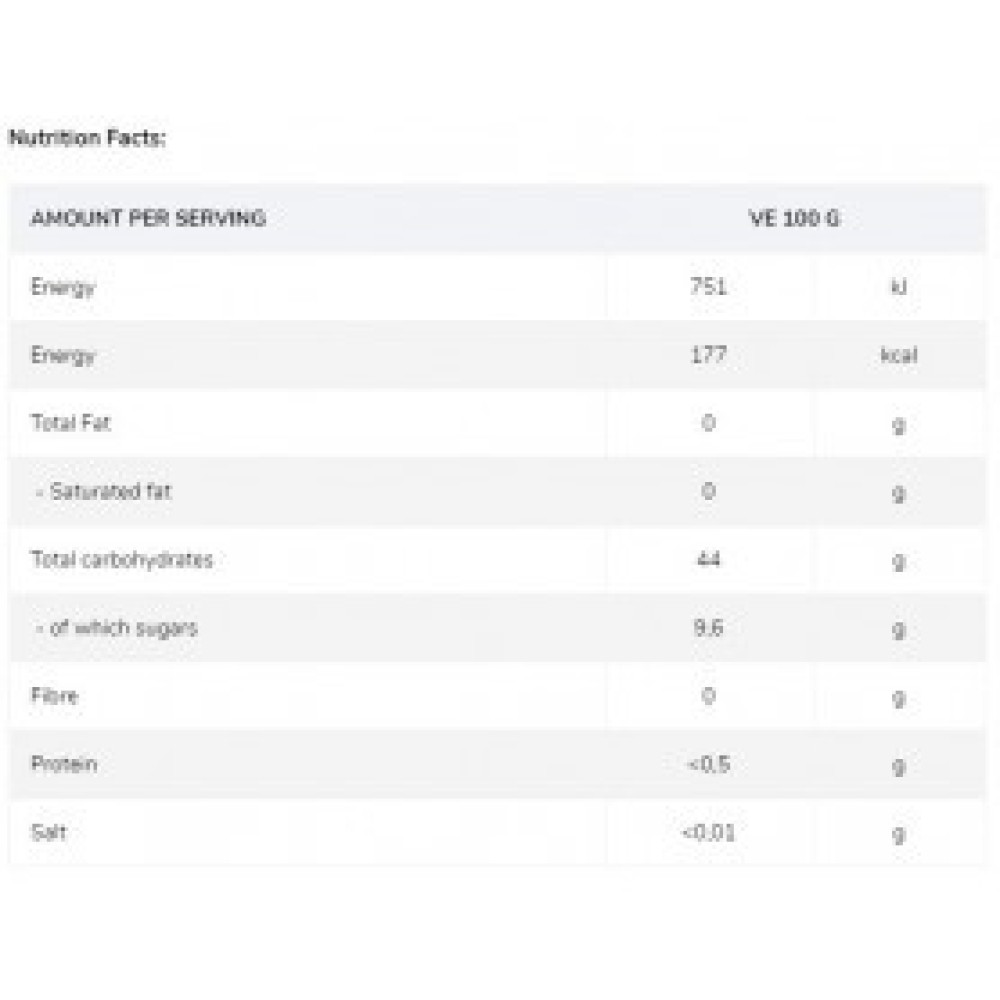Select the kJ unit cell
This screenshot has width=1000, height=1000.
897,287
